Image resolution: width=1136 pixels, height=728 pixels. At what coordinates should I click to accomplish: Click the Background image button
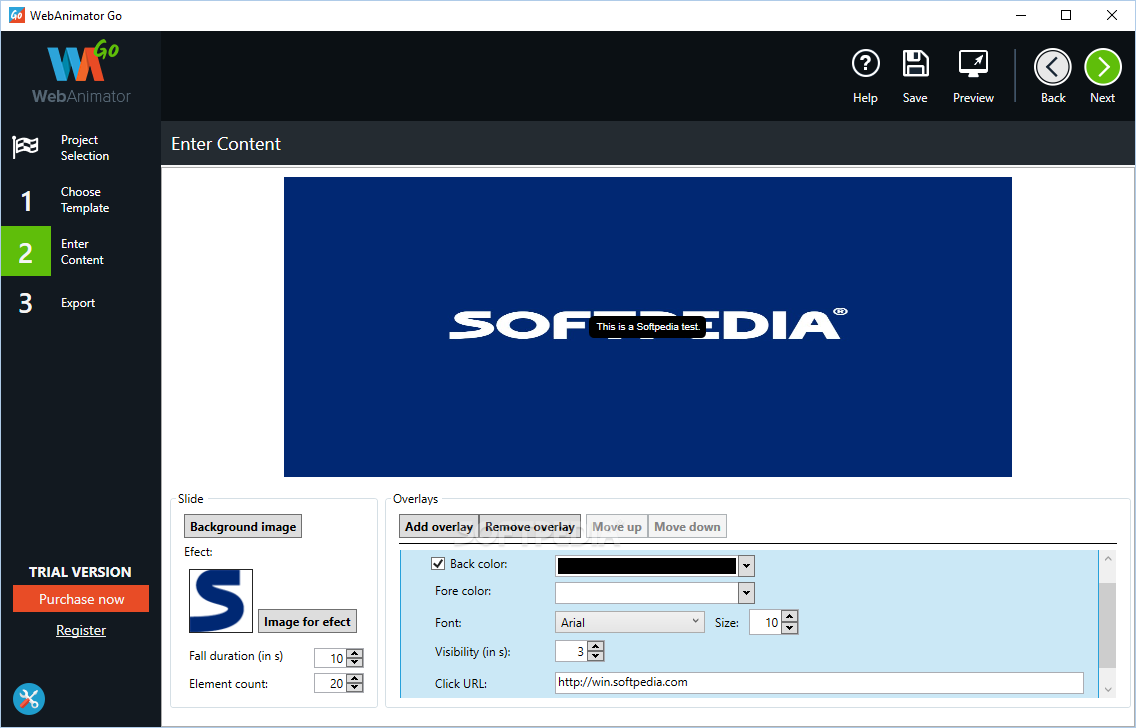click(x=243, y=527)
